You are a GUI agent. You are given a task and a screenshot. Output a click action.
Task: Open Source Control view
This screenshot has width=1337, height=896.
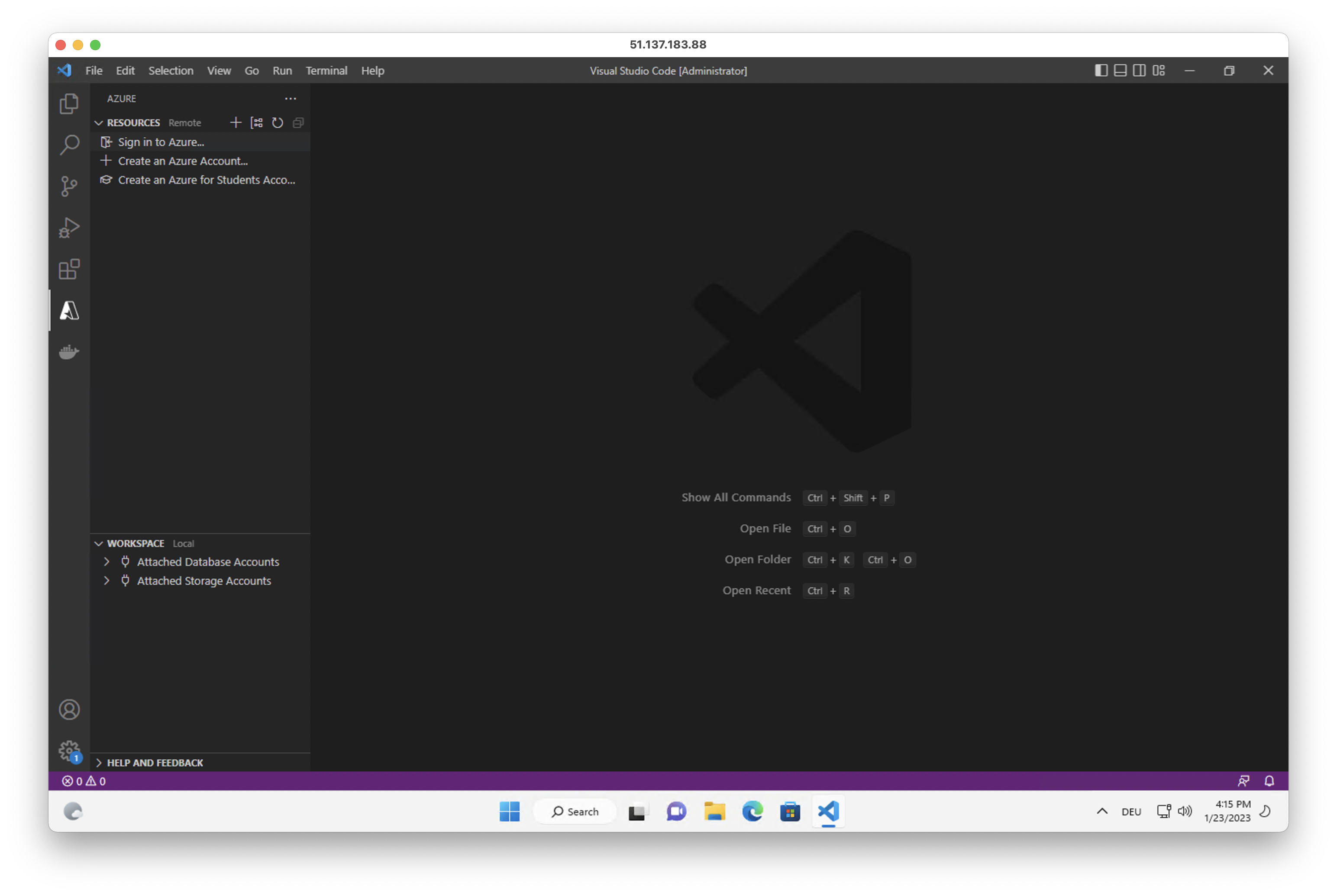[69, 186]
